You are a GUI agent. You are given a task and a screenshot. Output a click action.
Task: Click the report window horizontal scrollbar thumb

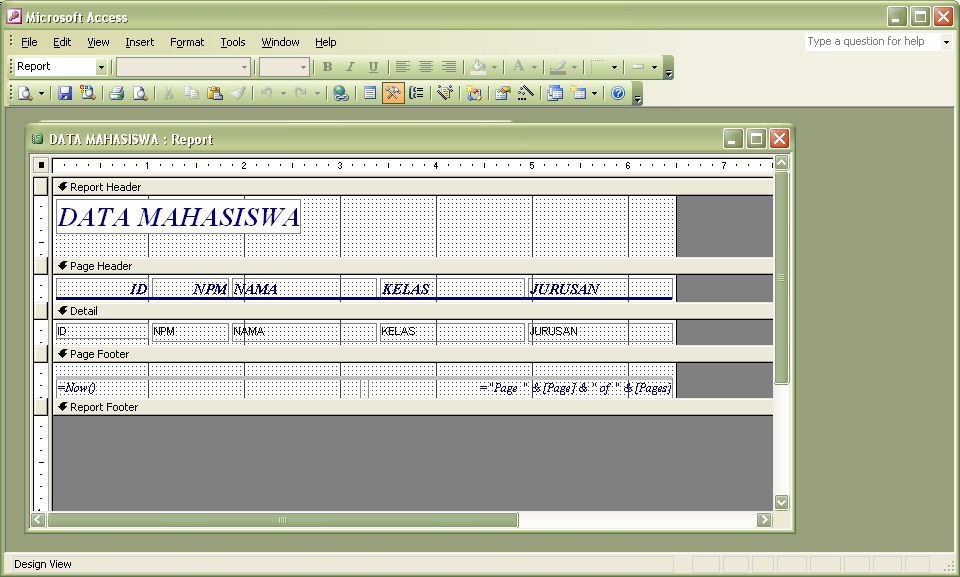click(x=282, y=520)
